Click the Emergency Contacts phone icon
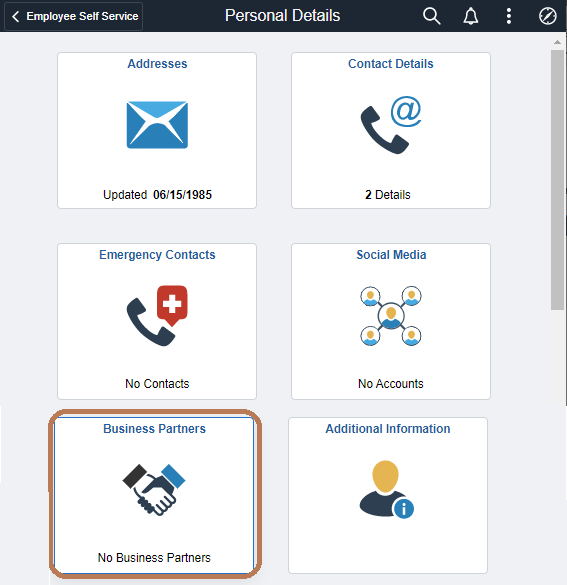 coord(157,316)
